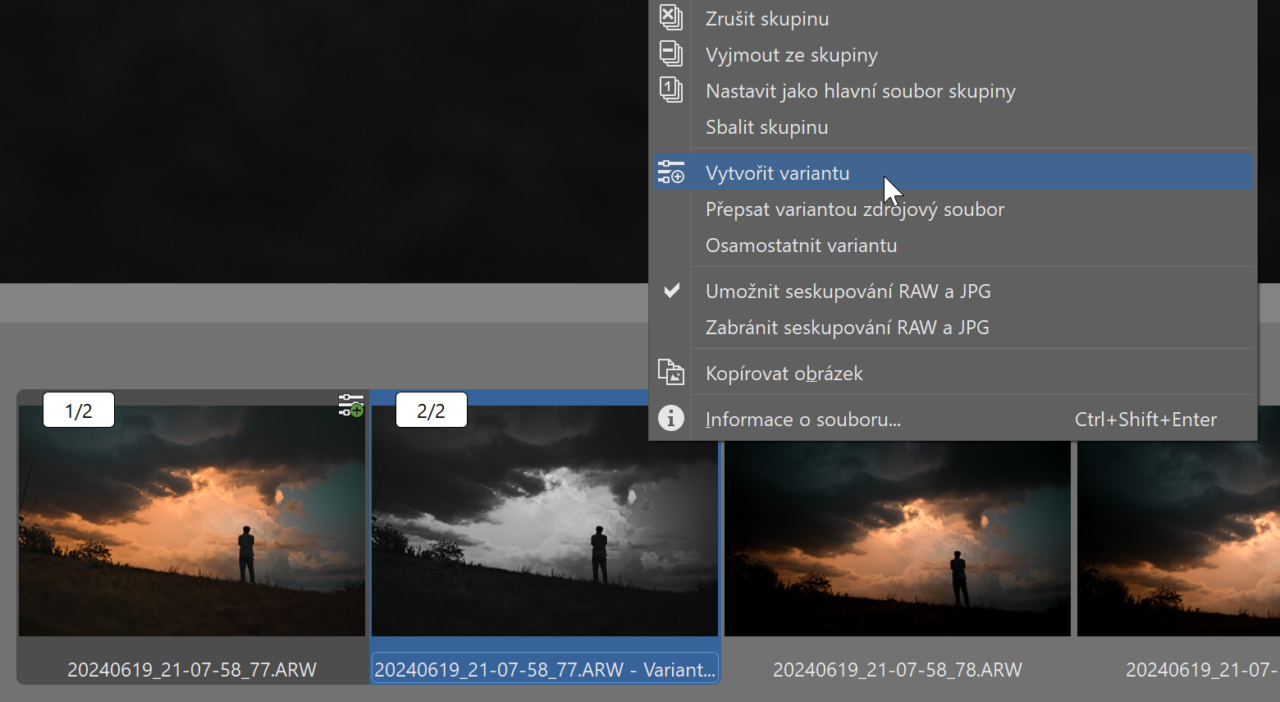Collapse group via Sbalit skupinu
The image size is (1280, 702).
click(x=767, y=127)
